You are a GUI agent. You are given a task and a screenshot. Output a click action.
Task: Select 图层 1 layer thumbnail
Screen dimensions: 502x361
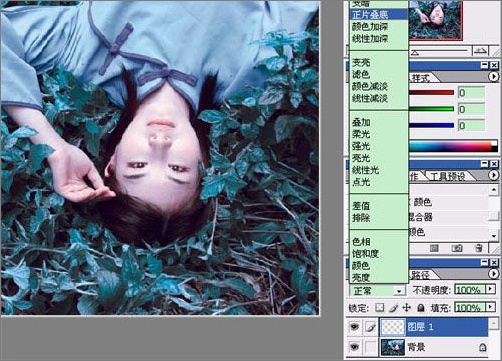pyautogui.click(x=393, y=327)
